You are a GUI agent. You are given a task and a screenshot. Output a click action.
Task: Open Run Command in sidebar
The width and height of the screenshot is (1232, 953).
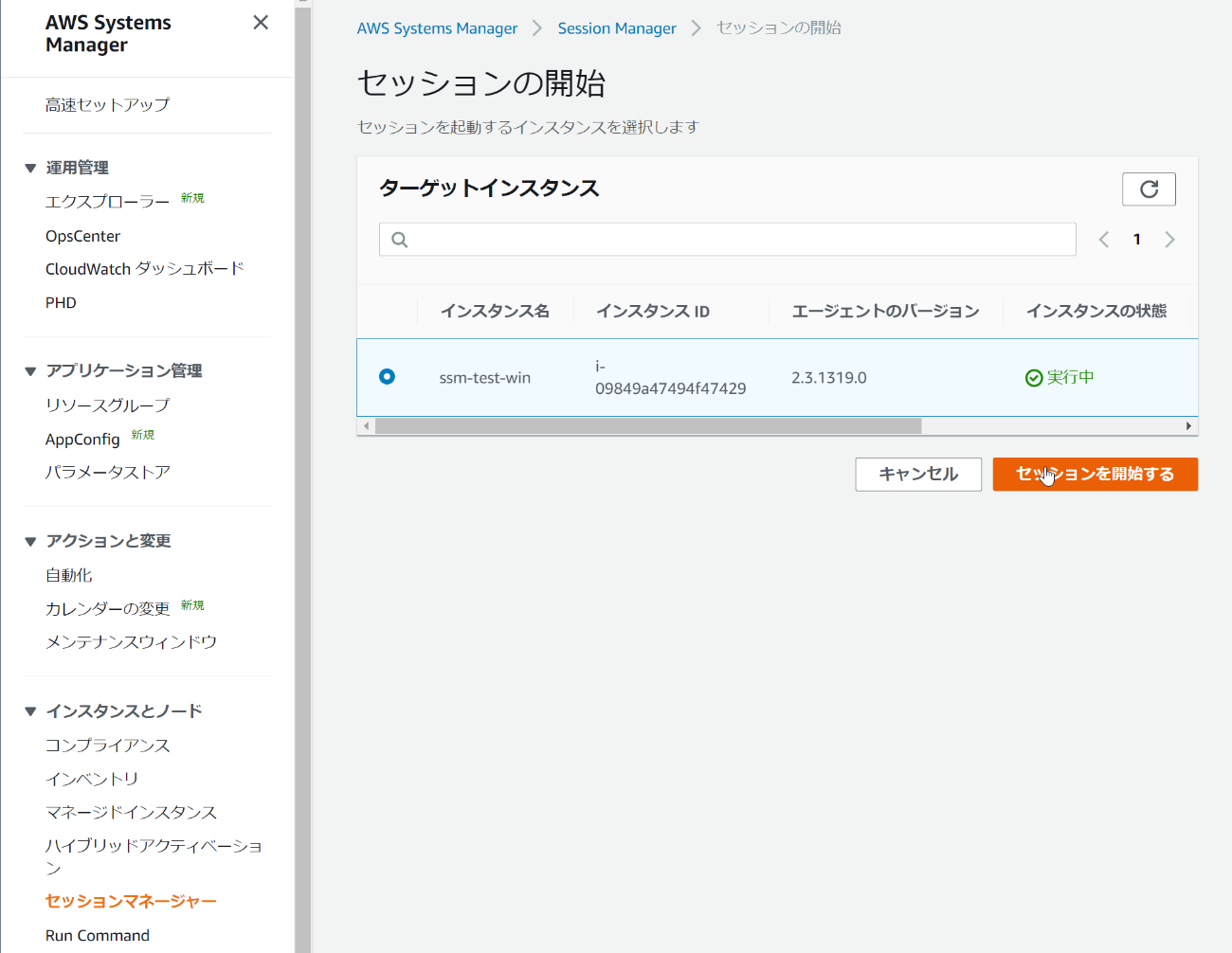tap(98, 935)
